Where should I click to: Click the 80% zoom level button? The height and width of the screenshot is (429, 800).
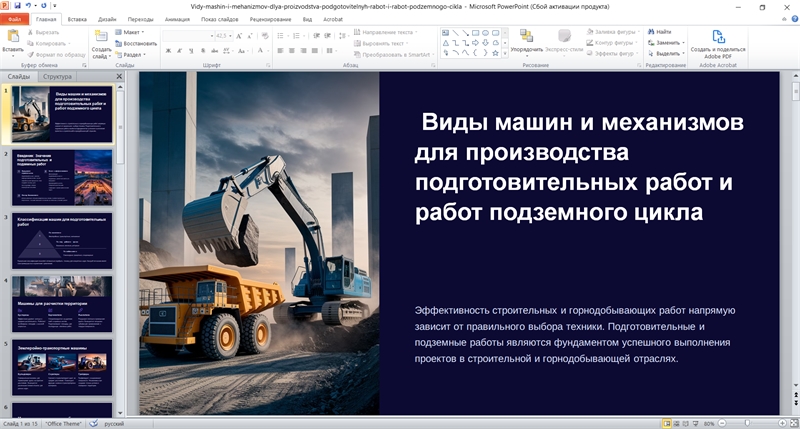[709, 423]
